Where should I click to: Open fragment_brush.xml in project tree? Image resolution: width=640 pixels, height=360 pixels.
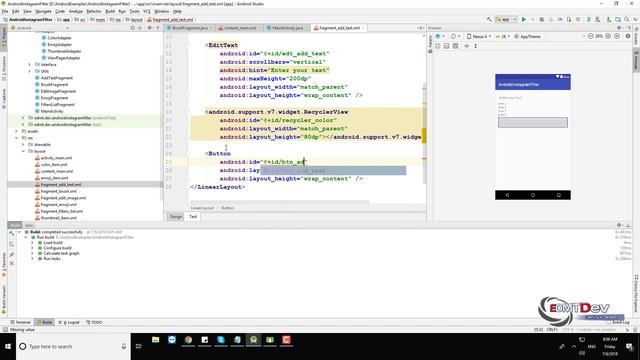58,191
